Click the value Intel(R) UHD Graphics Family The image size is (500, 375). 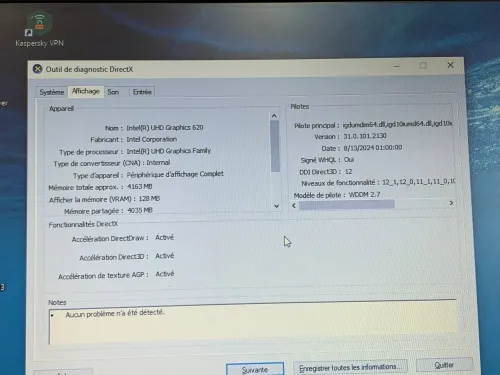tap(169, 151)
